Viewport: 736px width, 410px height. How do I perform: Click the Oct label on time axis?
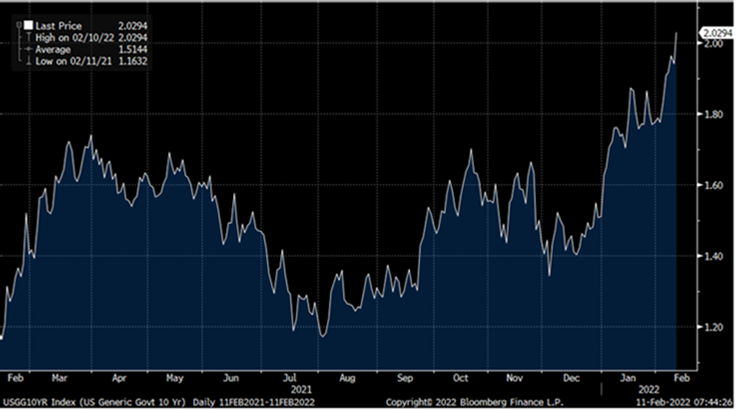click(461, 378)
